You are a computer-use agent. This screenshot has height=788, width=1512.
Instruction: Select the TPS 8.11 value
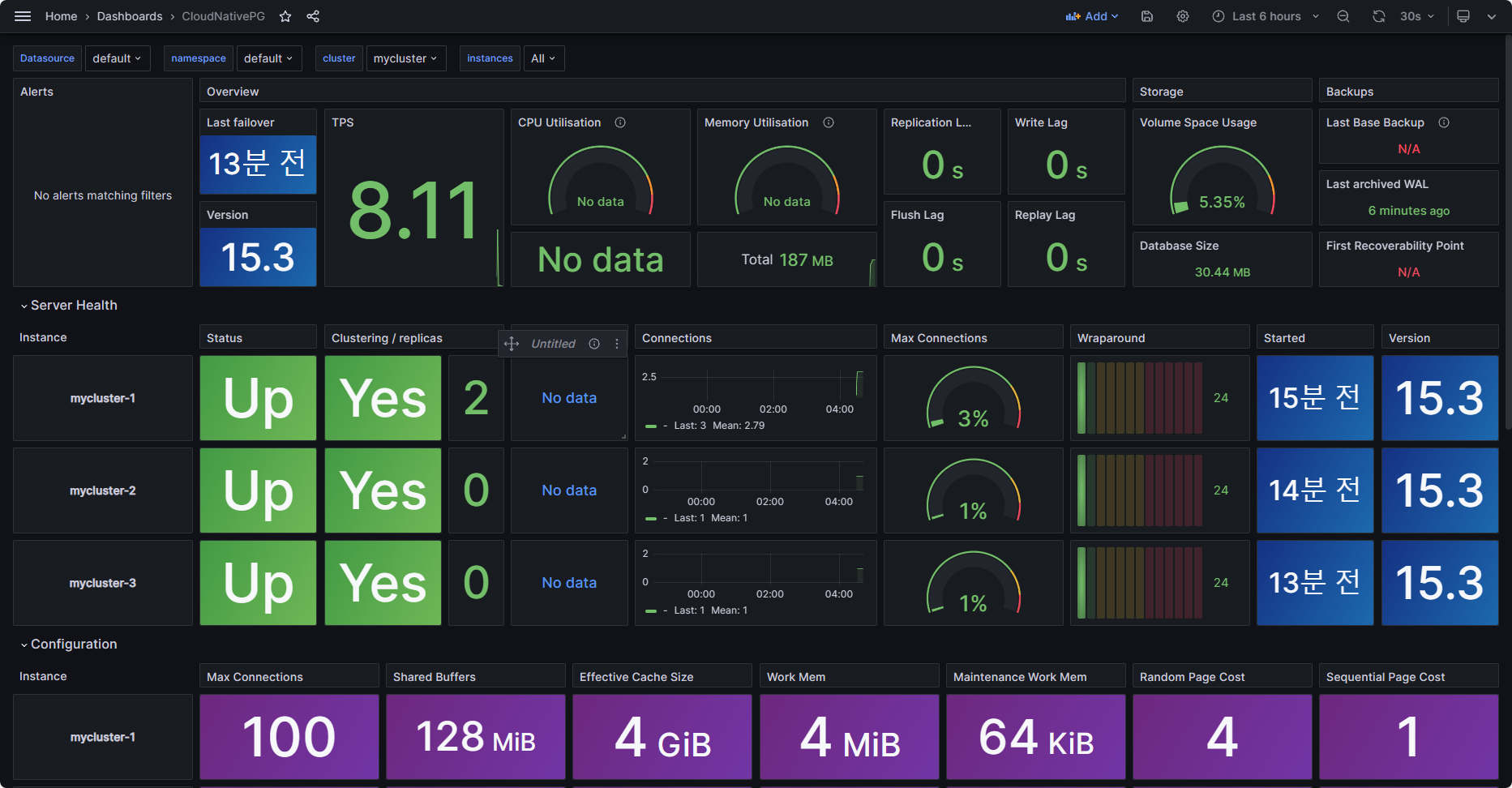coord(413,211)
